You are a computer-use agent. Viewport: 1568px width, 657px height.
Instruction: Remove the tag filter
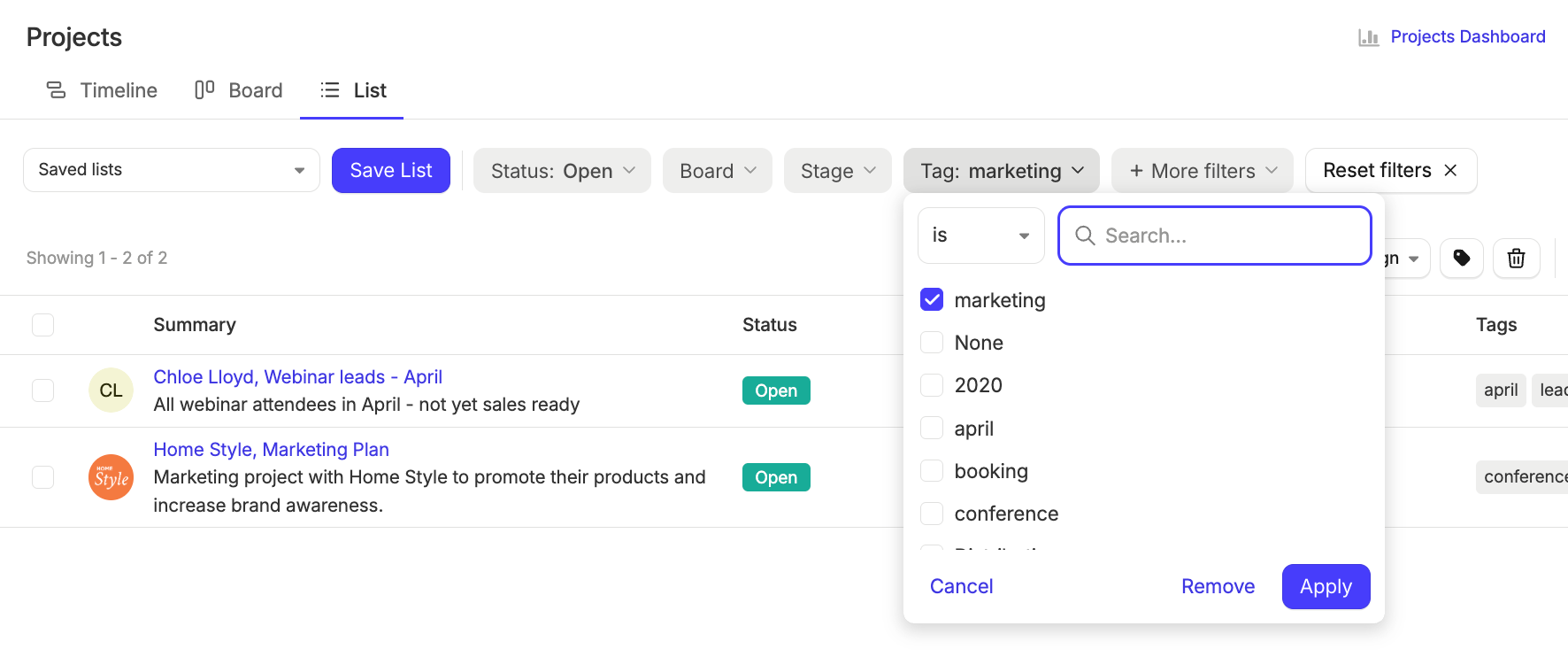(x=1218, y=586)
